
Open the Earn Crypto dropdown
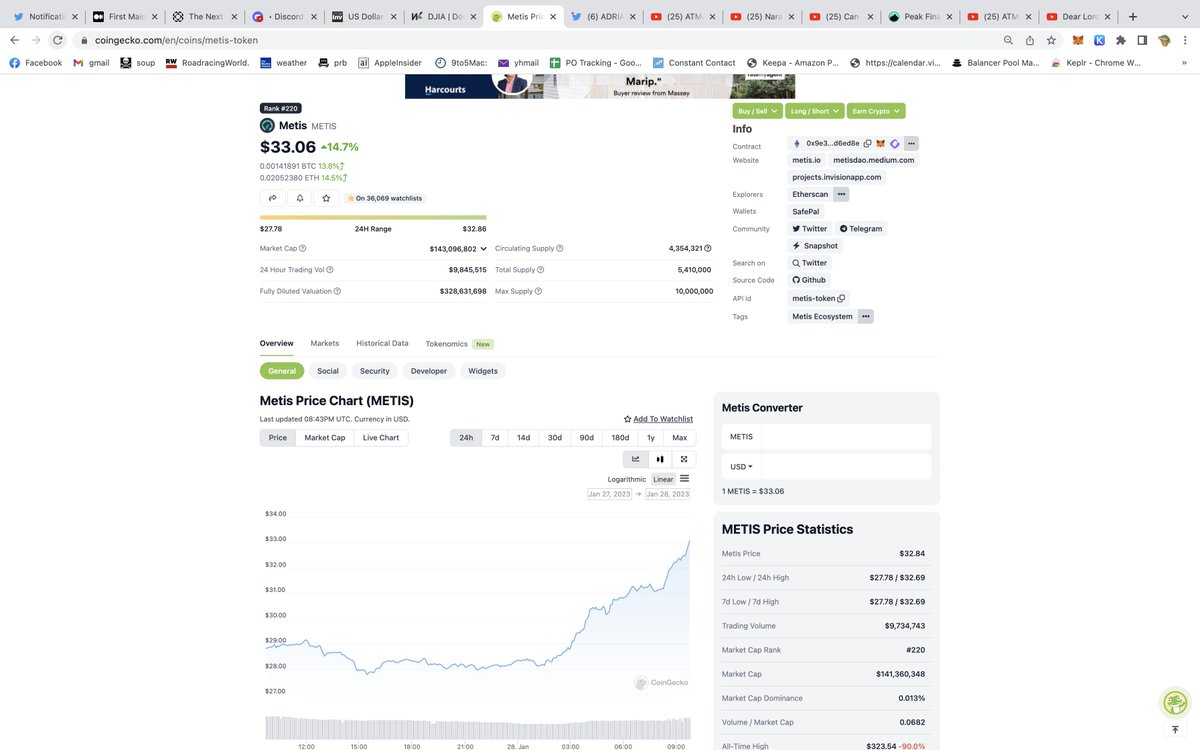tap(876, 111)
